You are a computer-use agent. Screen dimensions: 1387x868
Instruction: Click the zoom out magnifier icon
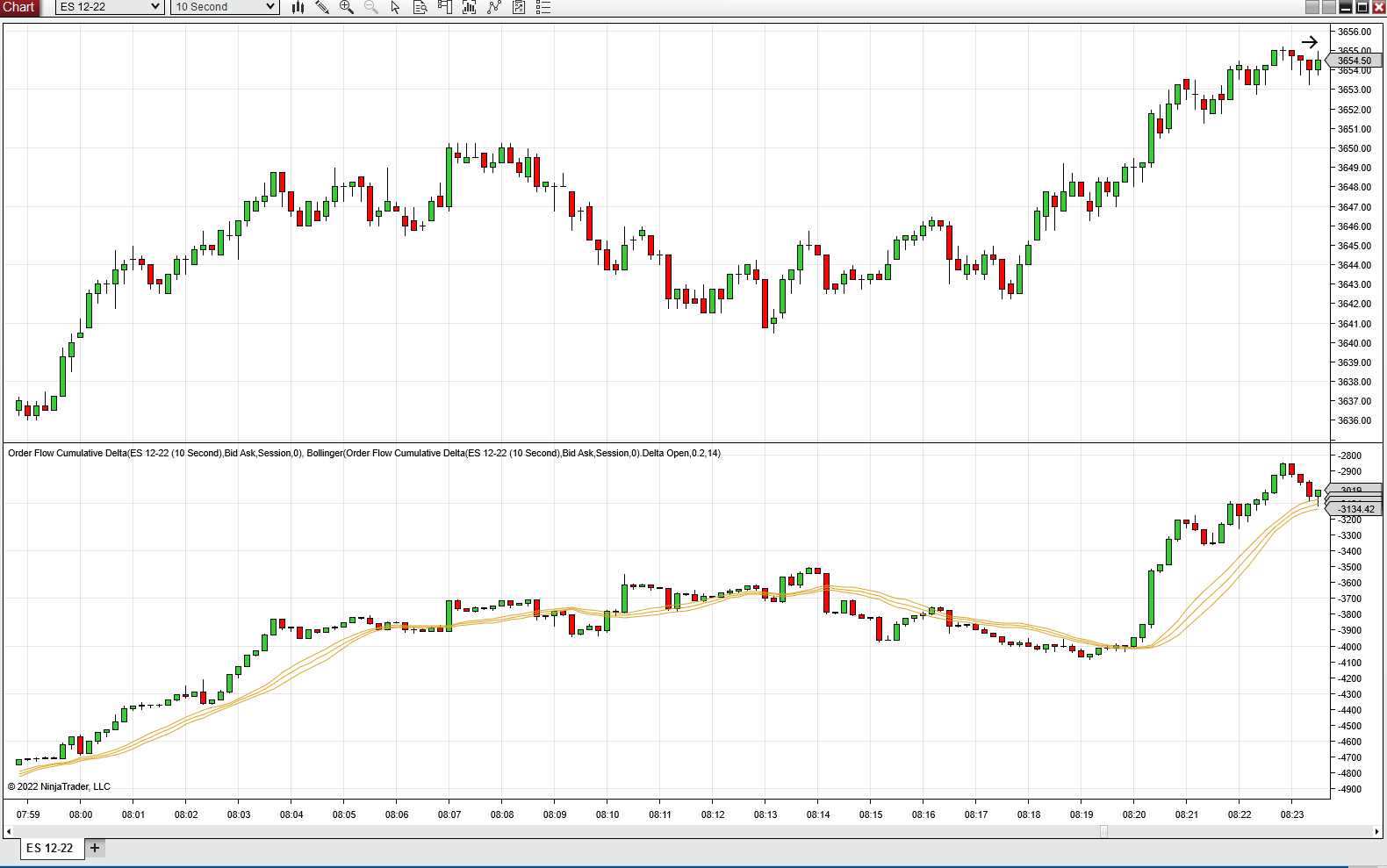point(371,7)
